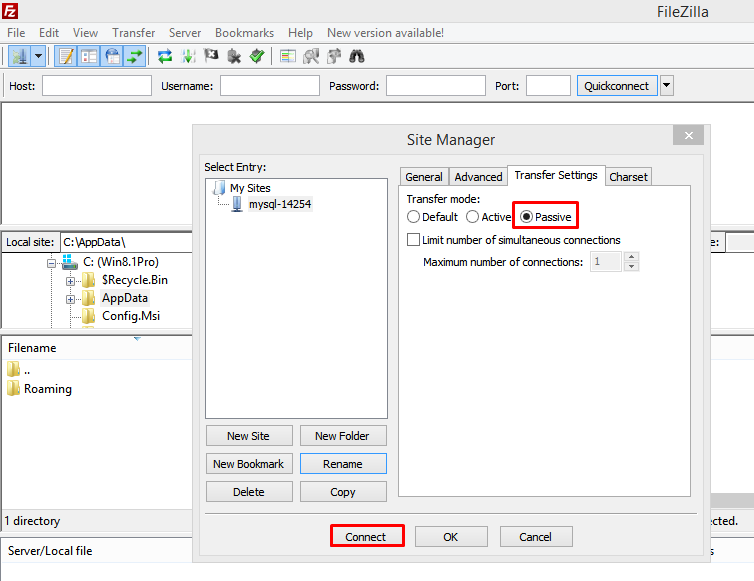Select mysql-14254 site entry
Screen dimensions: 754x581
pos(279,204)
